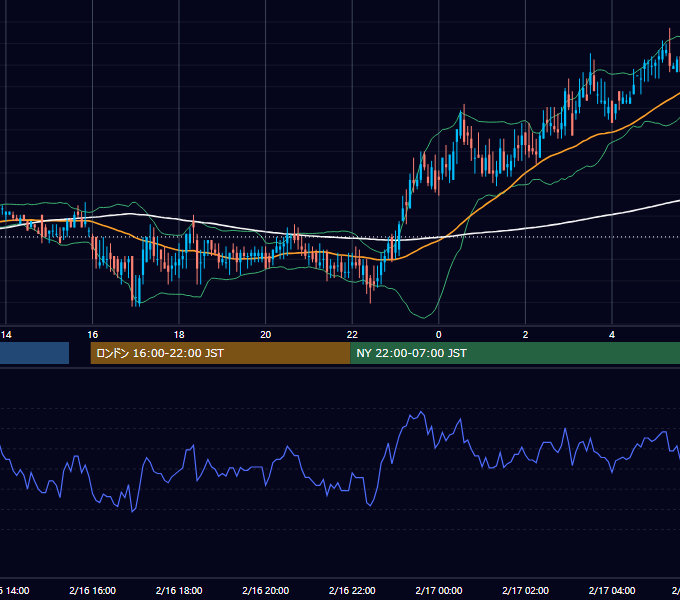The image size is (680, 600).
Task: Click hour label 20 on price chart axis
Action: tap(265, 335)
